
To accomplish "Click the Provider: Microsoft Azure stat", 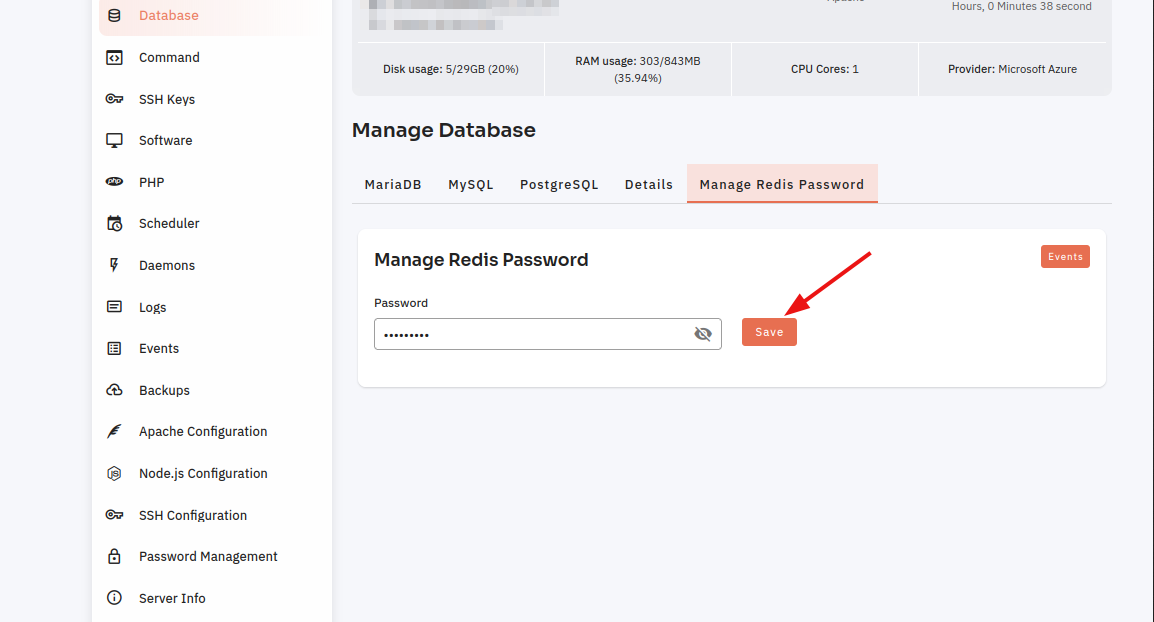I will pyautogui.click(x=1012, y=69).
